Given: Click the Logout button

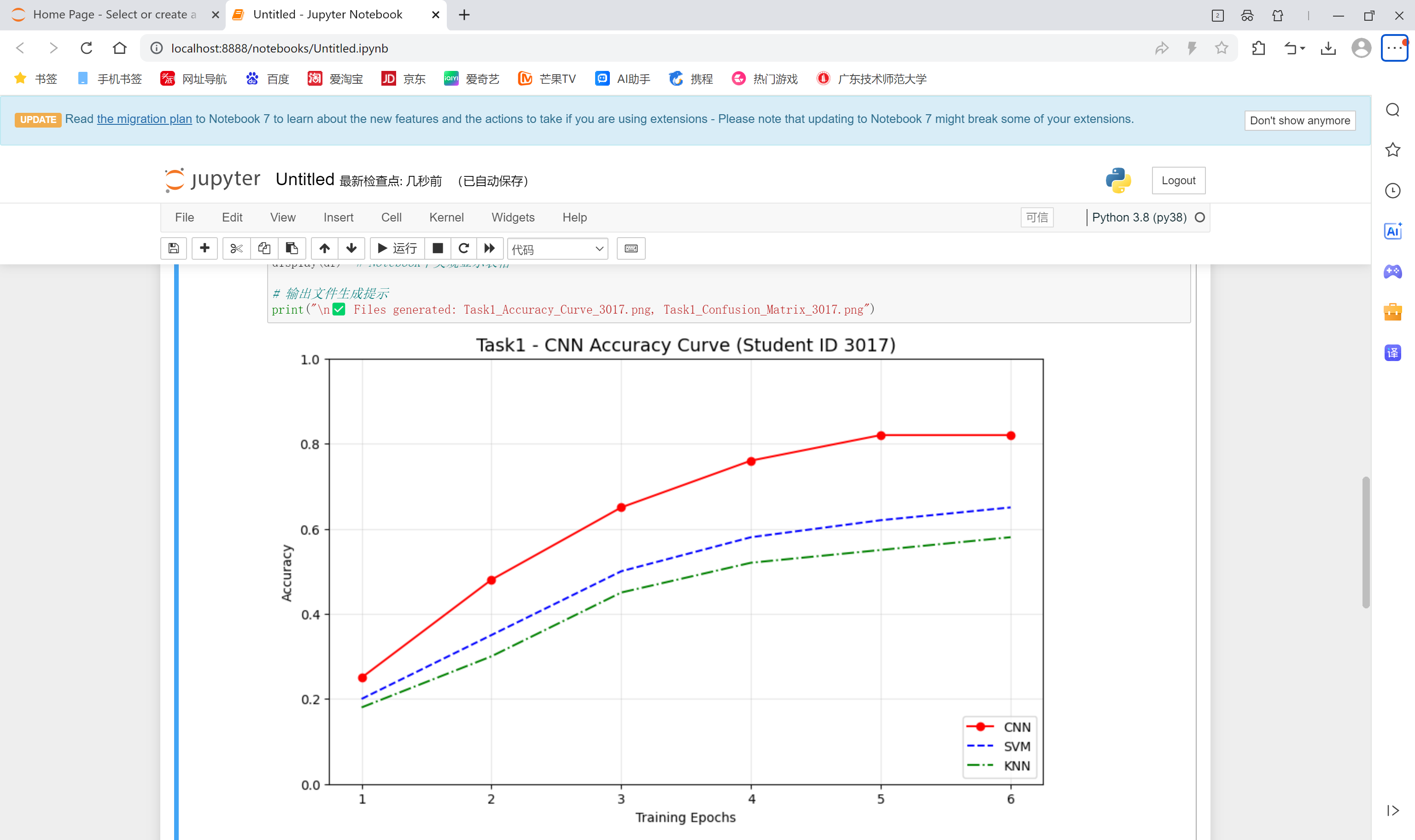Looking at the screenshot, I should pyautogui.click(x=1178, y=181).
